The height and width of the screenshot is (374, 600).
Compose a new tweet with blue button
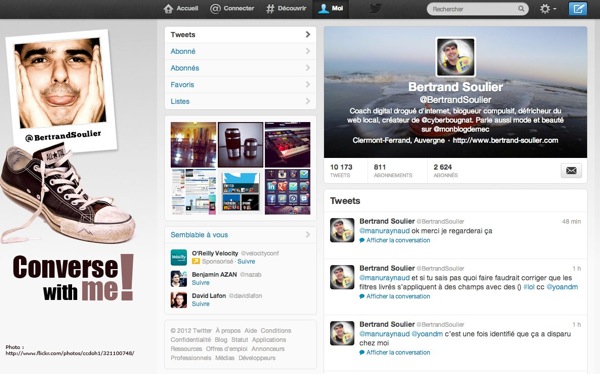(578, 9)
